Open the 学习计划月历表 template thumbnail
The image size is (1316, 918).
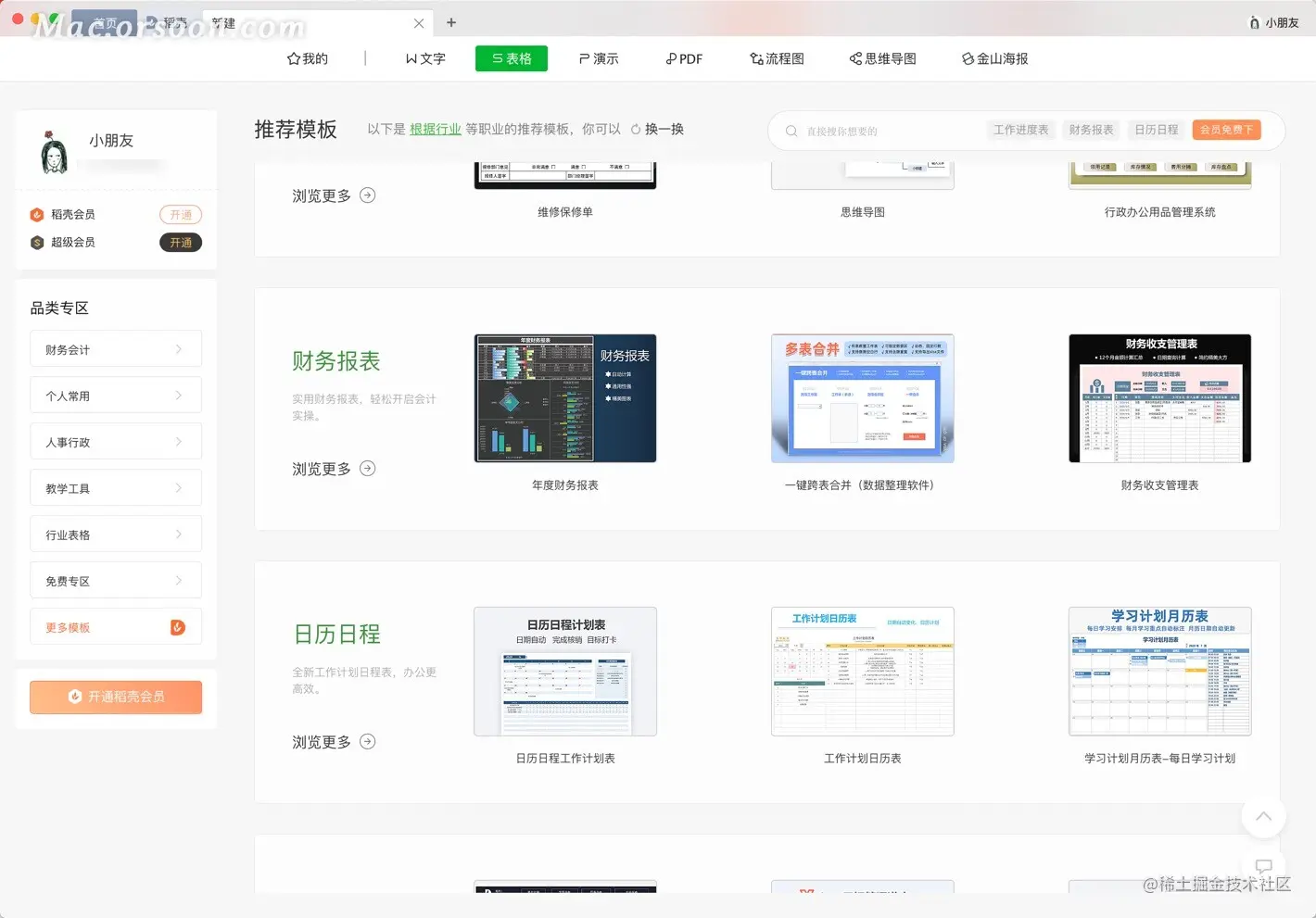click(1160, 672)
